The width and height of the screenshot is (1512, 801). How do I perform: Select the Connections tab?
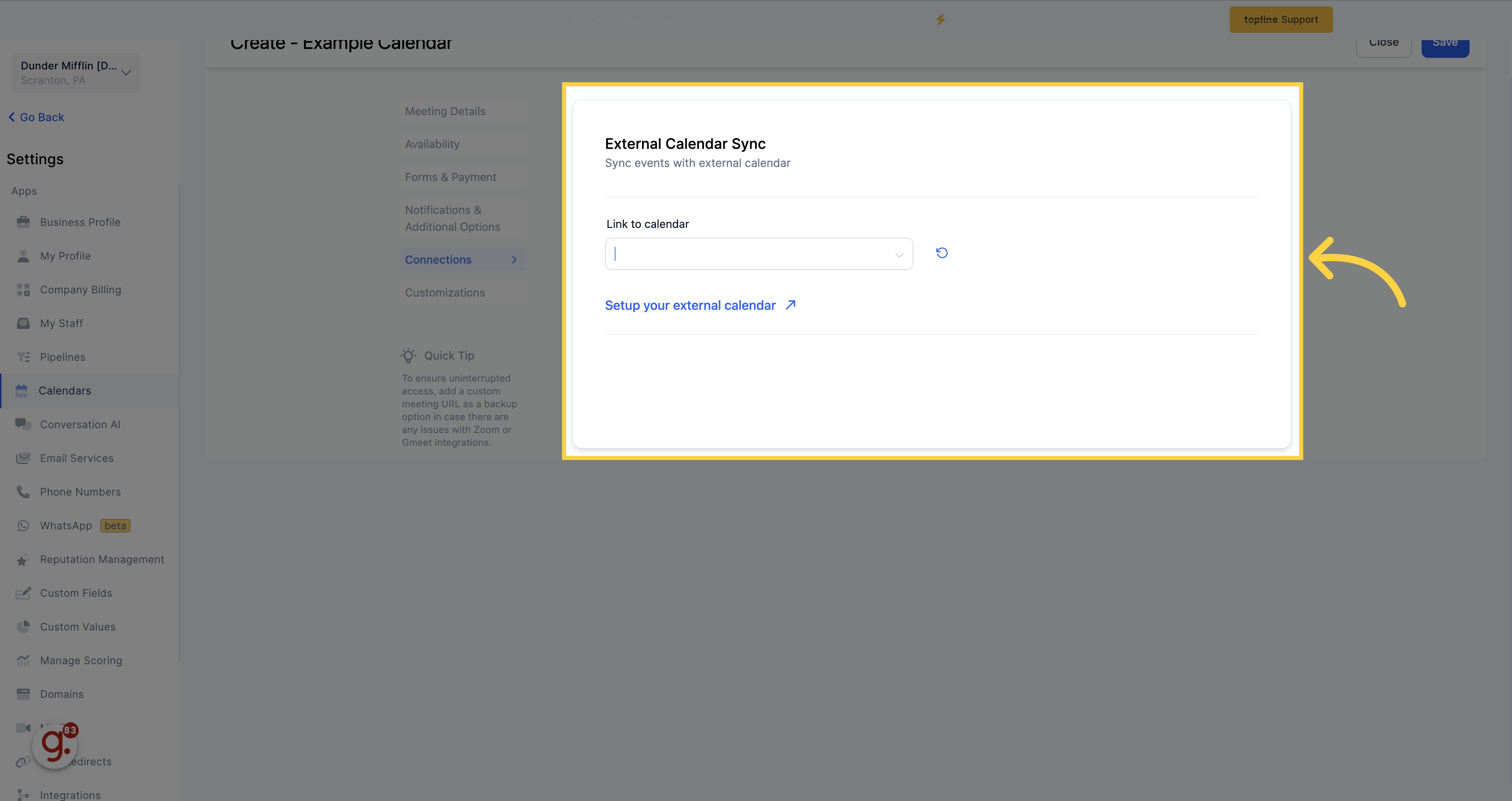click(x=463, y=260)
